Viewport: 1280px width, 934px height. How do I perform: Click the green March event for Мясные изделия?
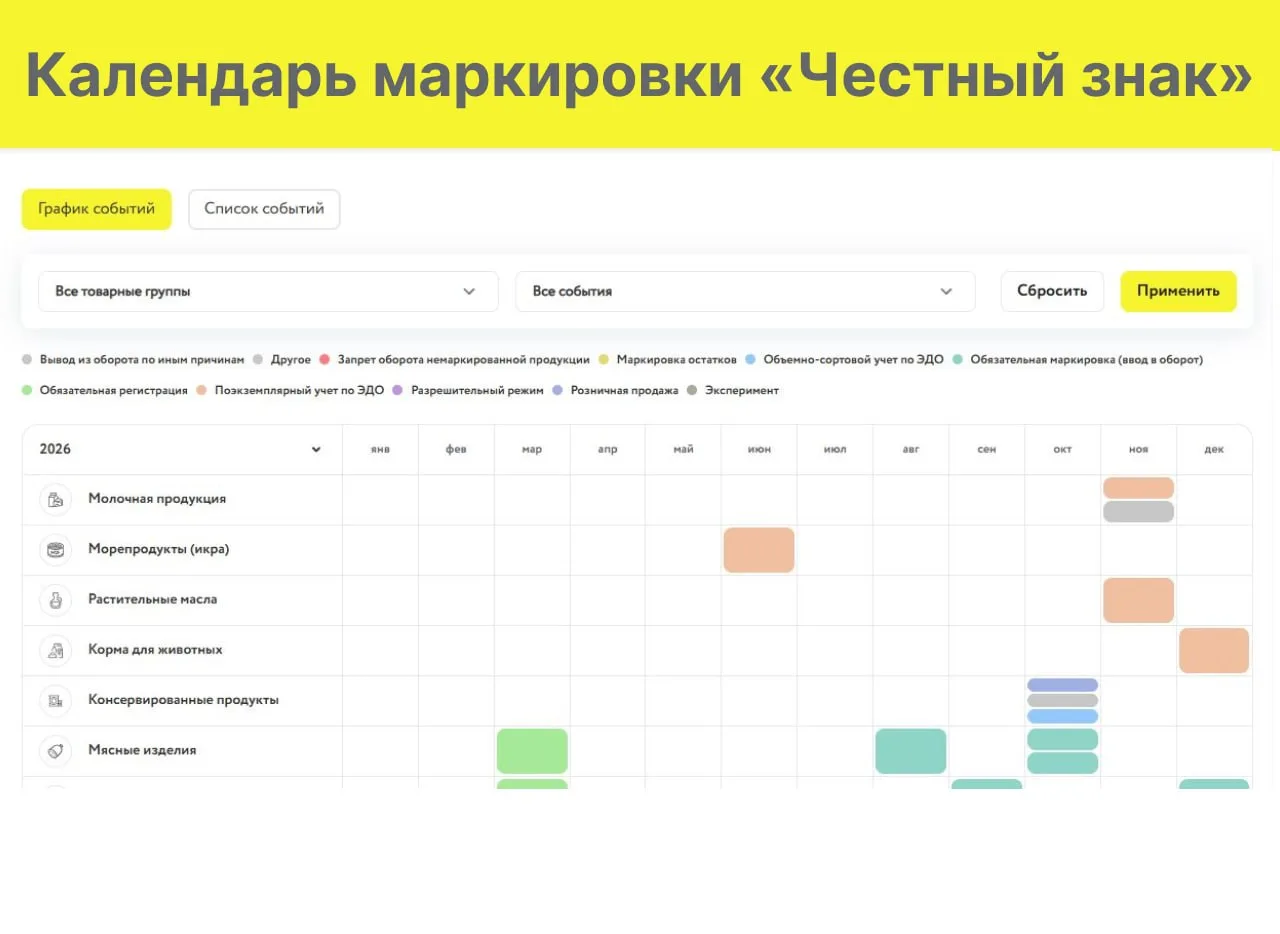click(532, 751)
